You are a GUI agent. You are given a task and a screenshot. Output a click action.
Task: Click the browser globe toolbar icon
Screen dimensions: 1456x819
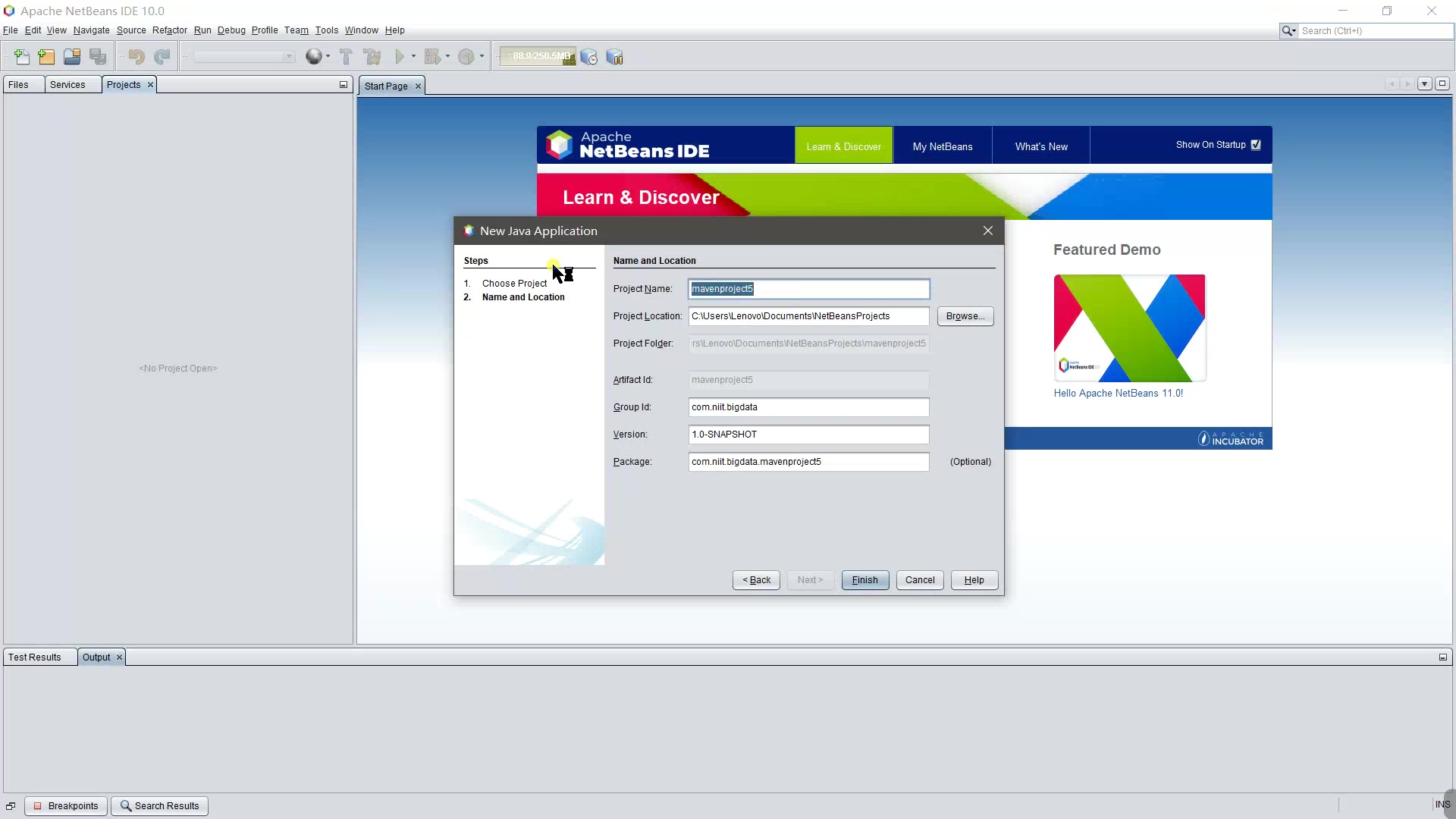click(x=313, y=57)
